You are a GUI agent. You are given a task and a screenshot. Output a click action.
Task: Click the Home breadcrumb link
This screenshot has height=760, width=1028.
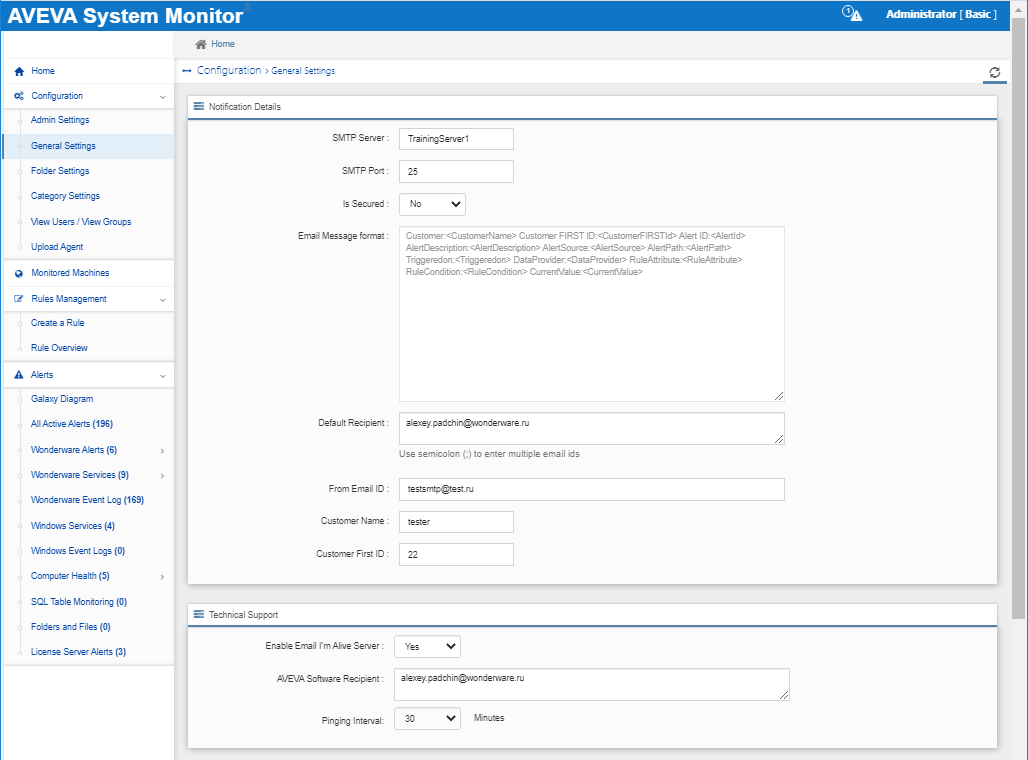pos(223,44)
